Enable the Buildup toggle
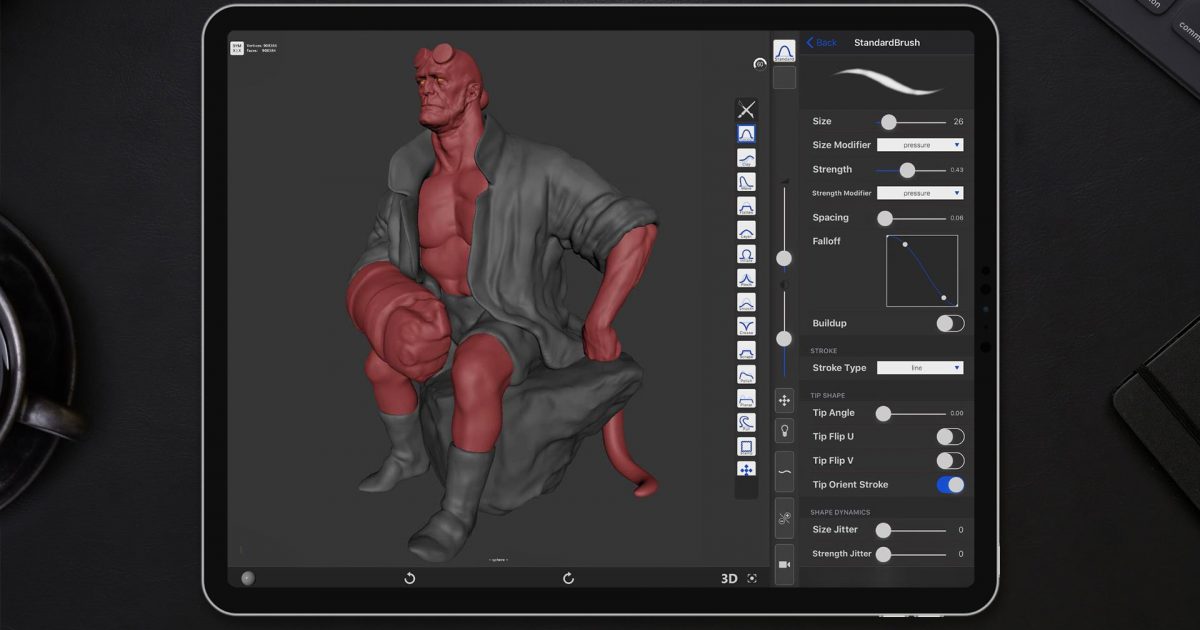1200x630 pixels. pos(950,323)
